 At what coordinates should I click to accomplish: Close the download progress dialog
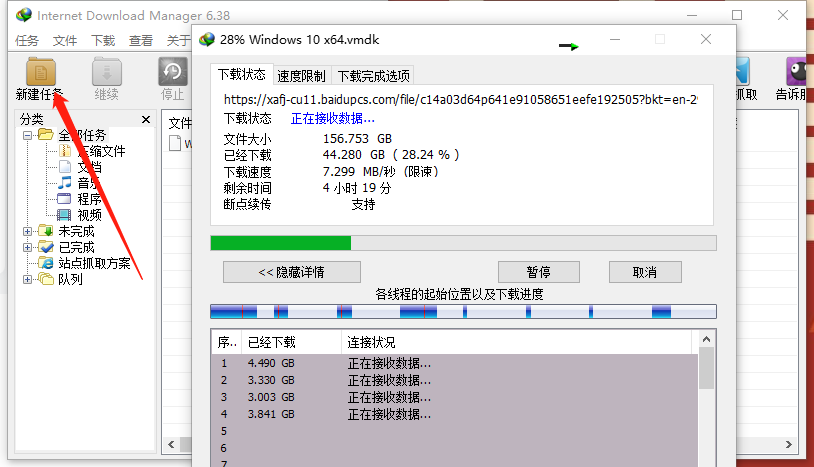coord(706,39)
